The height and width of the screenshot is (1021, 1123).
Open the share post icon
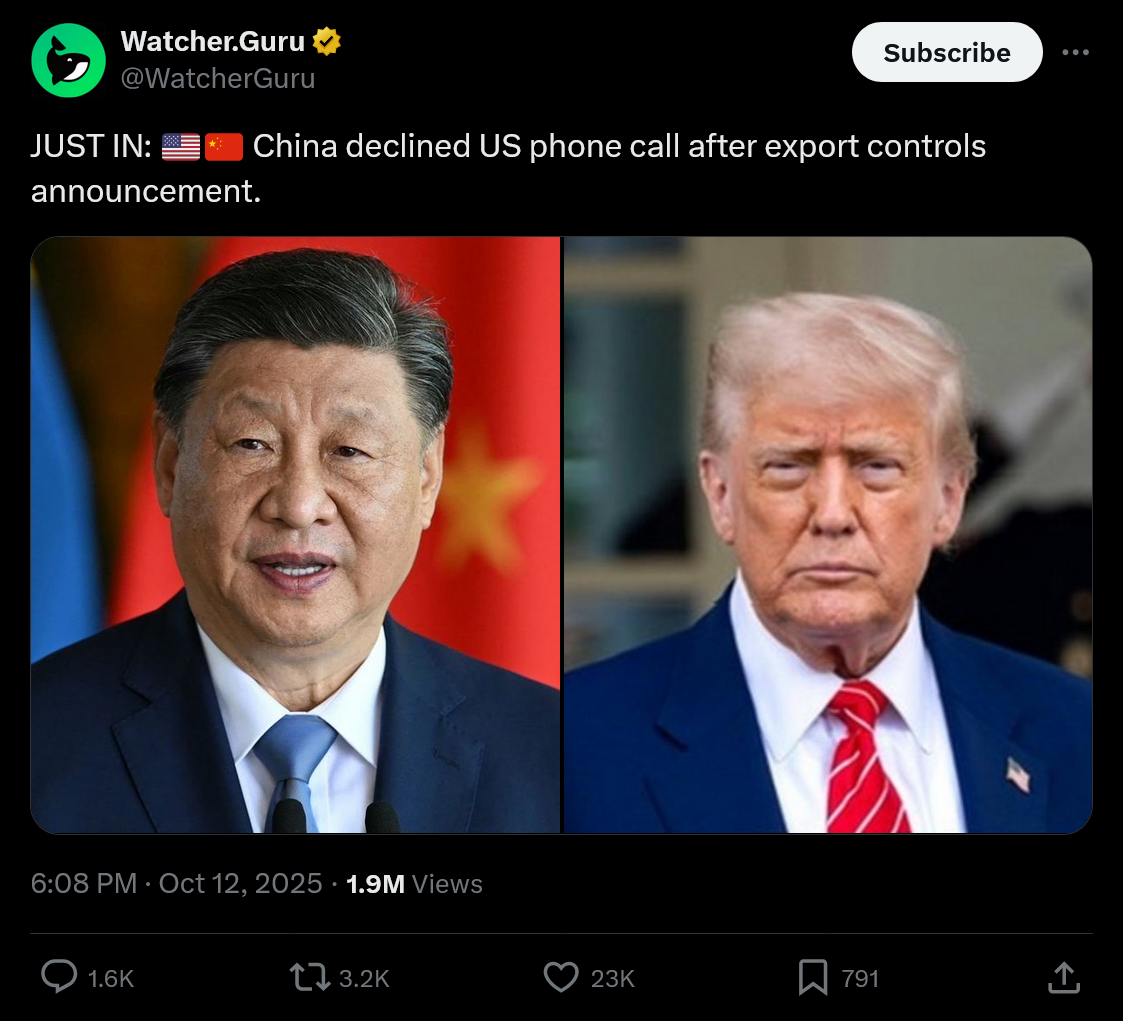1064,977
